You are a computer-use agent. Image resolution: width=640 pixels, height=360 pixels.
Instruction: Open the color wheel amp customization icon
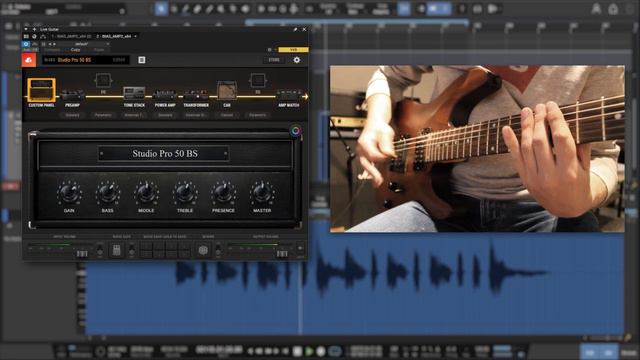tap(296, 131)
